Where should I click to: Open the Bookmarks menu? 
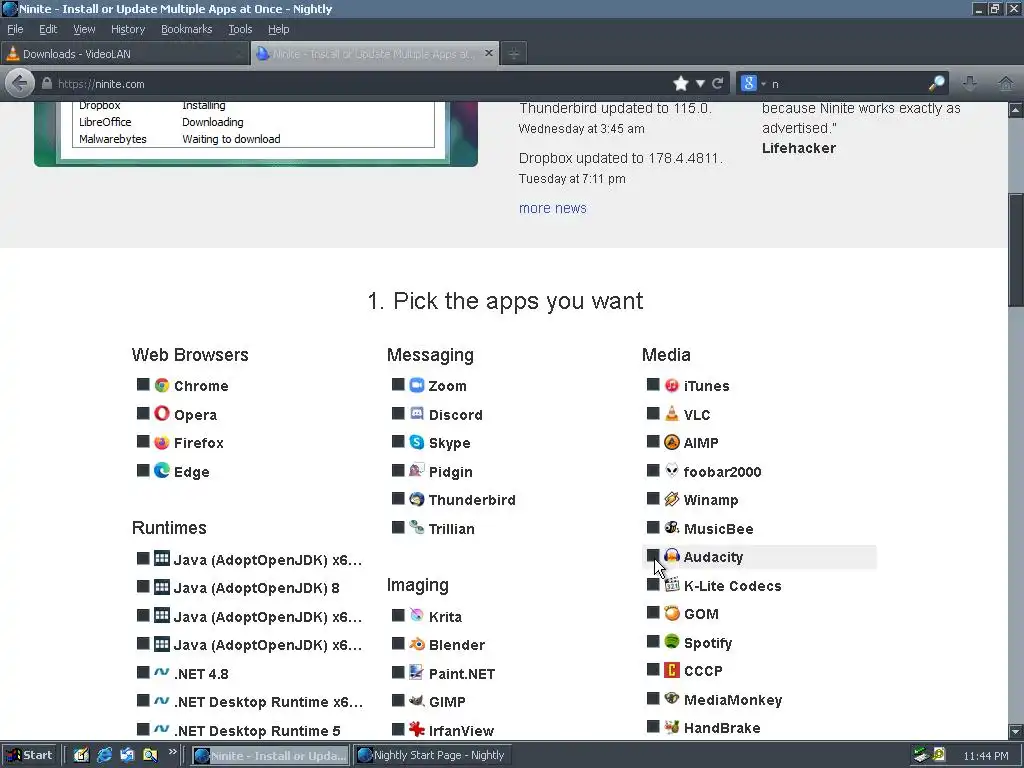point(186,29)
